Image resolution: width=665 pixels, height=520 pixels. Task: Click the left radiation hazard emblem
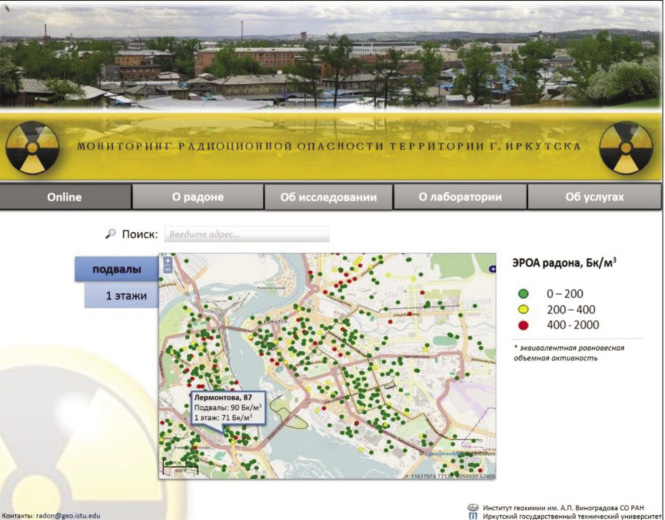pyautogui.click(x=32, y=148)
